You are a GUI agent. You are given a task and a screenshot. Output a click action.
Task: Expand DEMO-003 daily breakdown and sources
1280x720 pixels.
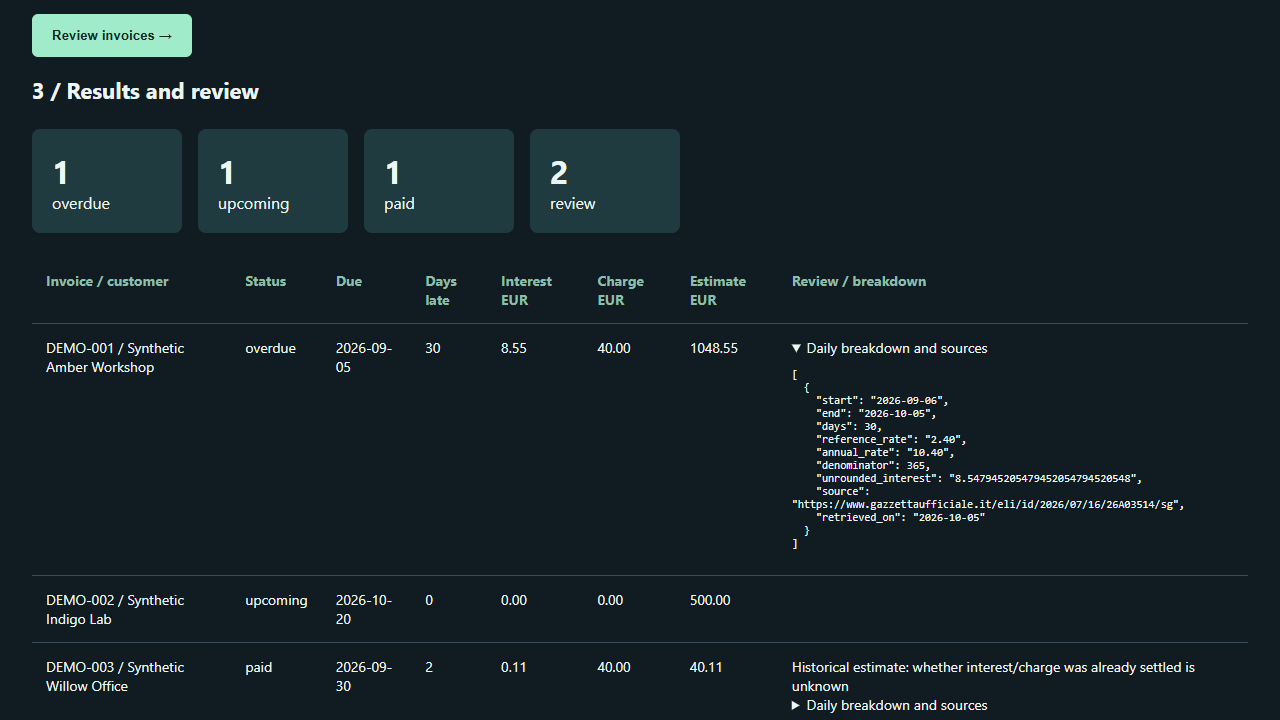click(889, 706)
